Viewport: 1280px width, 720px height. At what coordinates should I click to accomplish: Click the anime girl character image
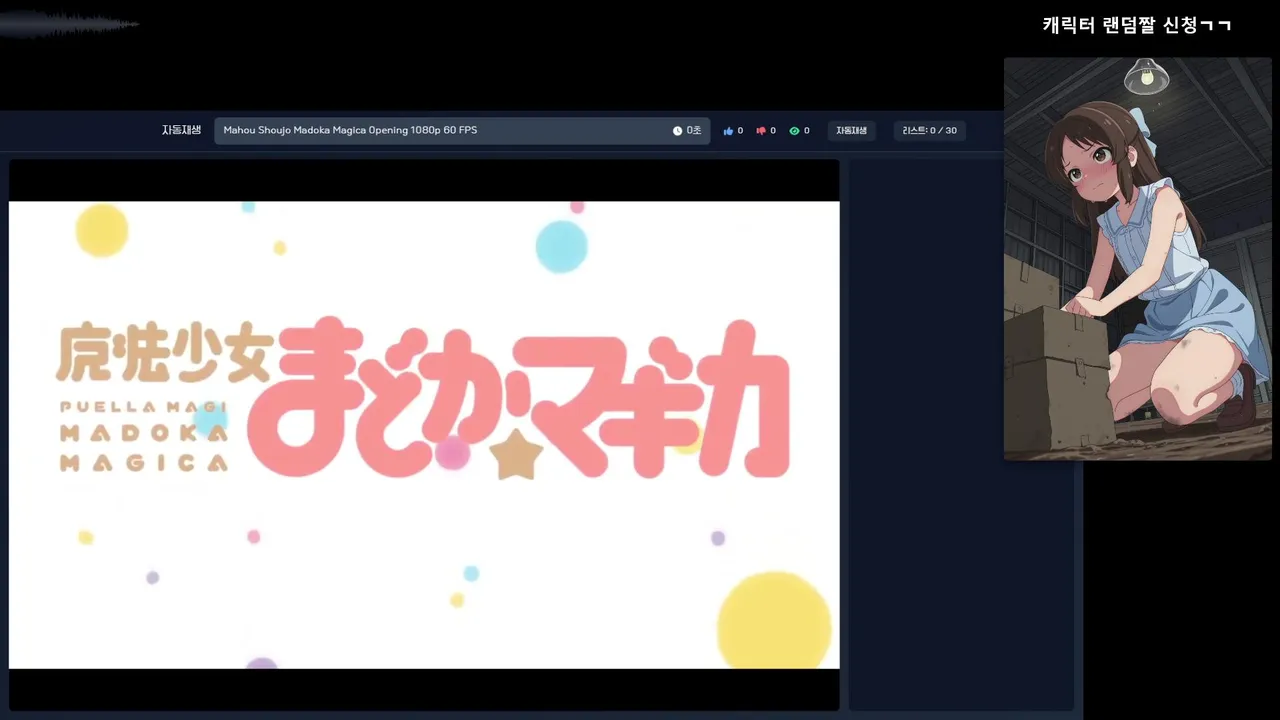coord(1138,259)
